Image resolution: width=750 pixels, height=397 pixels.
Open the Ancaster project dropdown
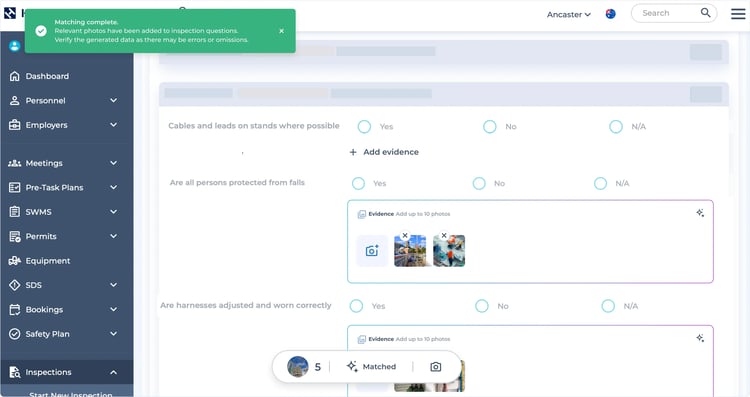click(569, 14)
